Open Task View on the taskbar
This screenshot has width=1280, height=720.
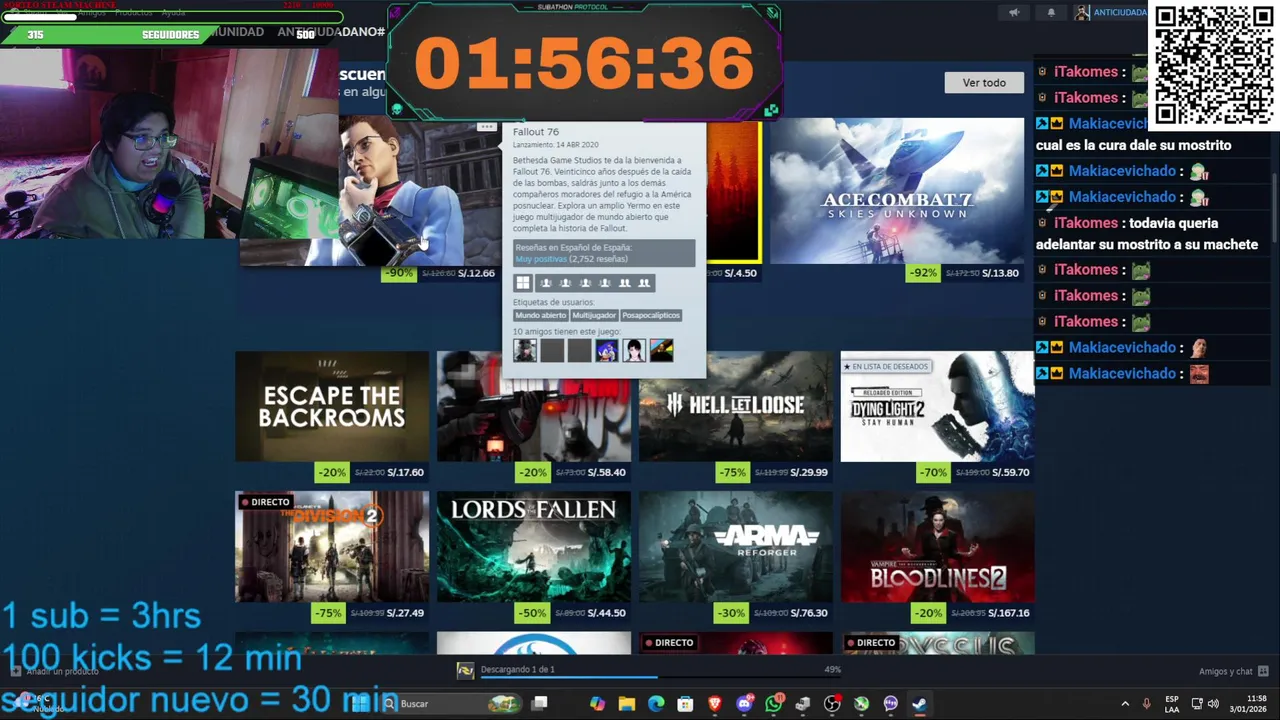(x=540, y=704)
